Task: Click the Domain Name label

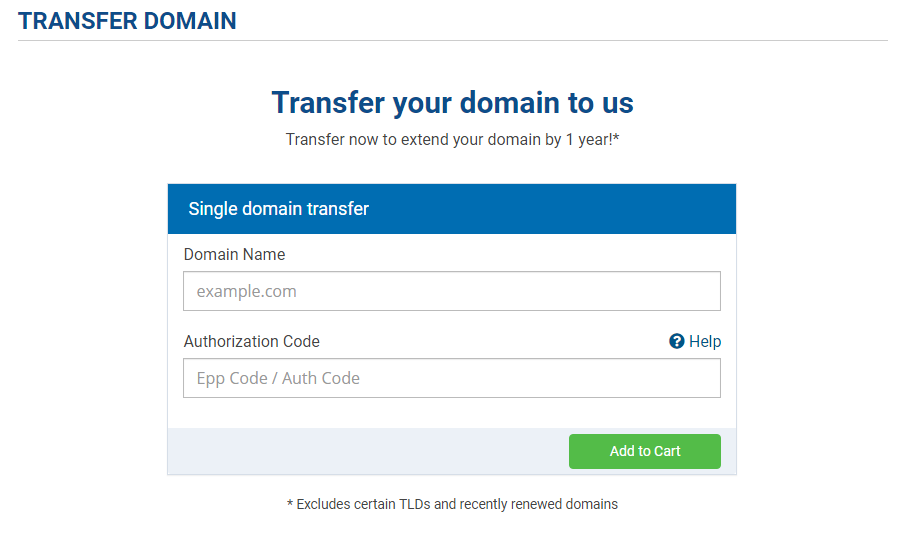Action: (x=234, y=254)
